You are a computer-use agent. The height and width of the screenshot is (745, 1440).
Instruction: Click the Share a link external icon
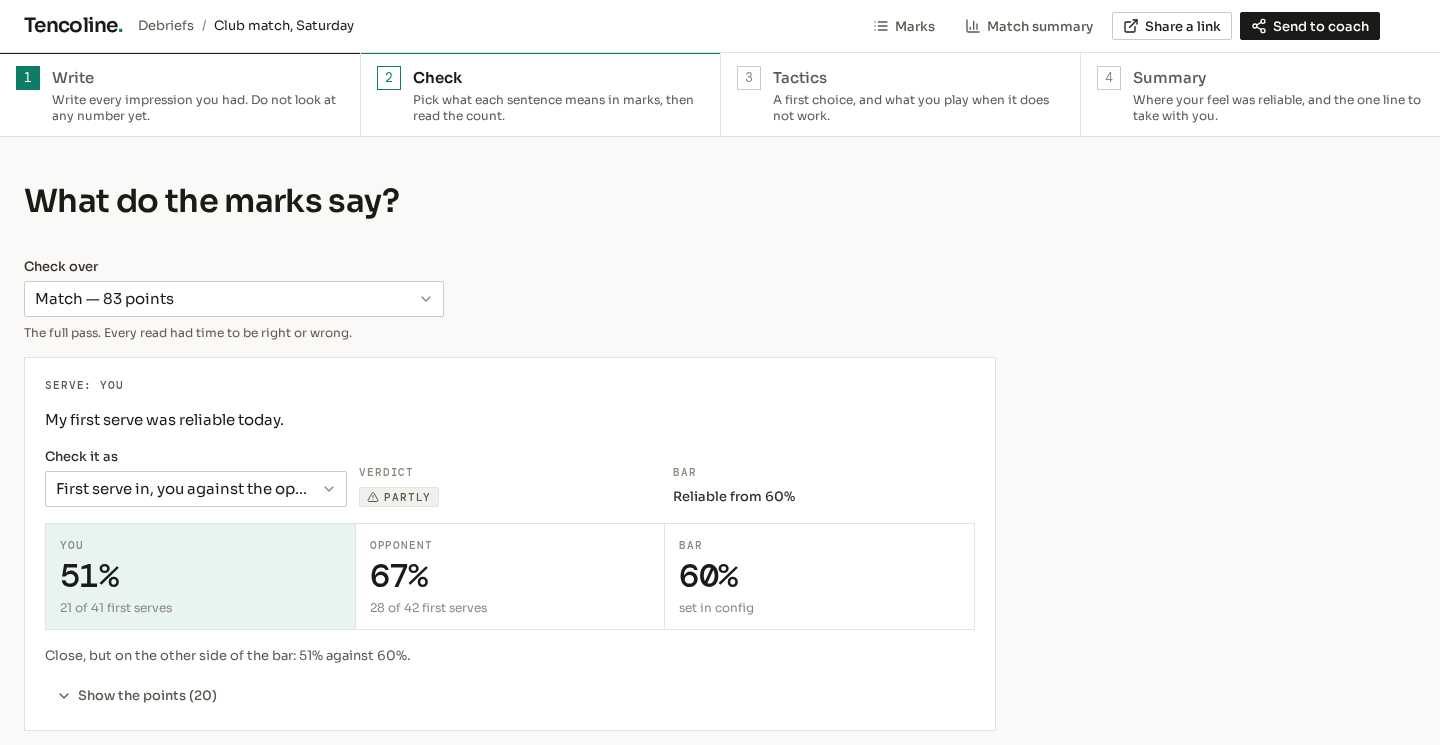pos(1131,27)
